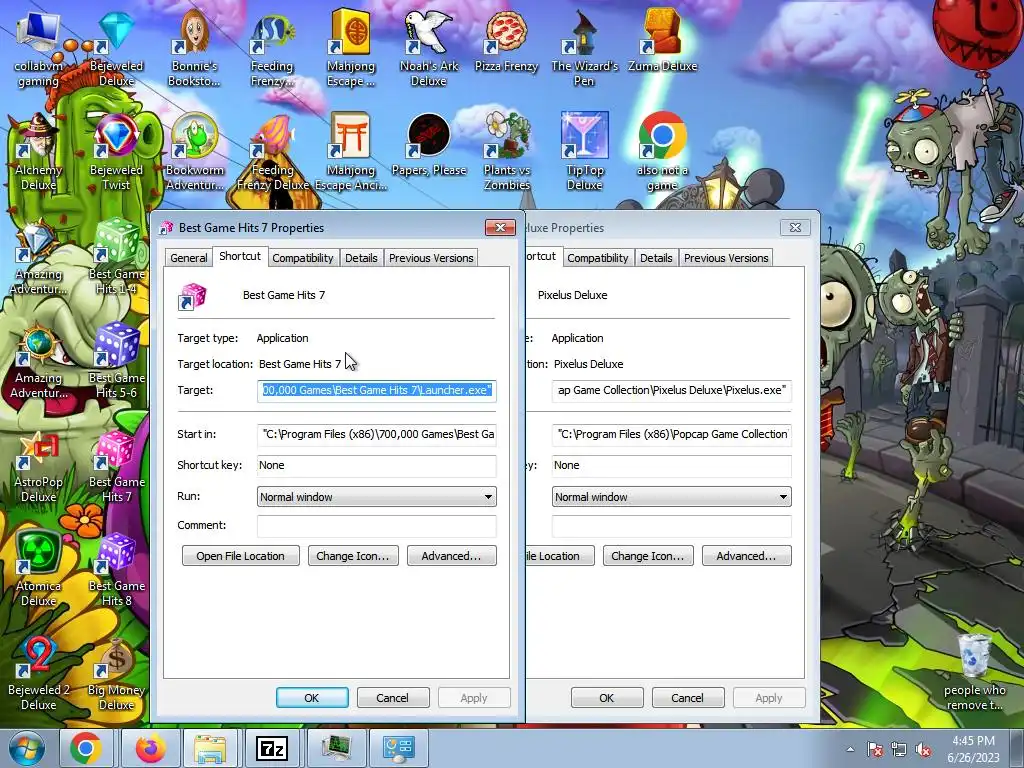The height and width of the screenshot is (768, 1024).
Task: Confirm with OK in Best Game Hits 7 Properties
Action: pos(312,697)
